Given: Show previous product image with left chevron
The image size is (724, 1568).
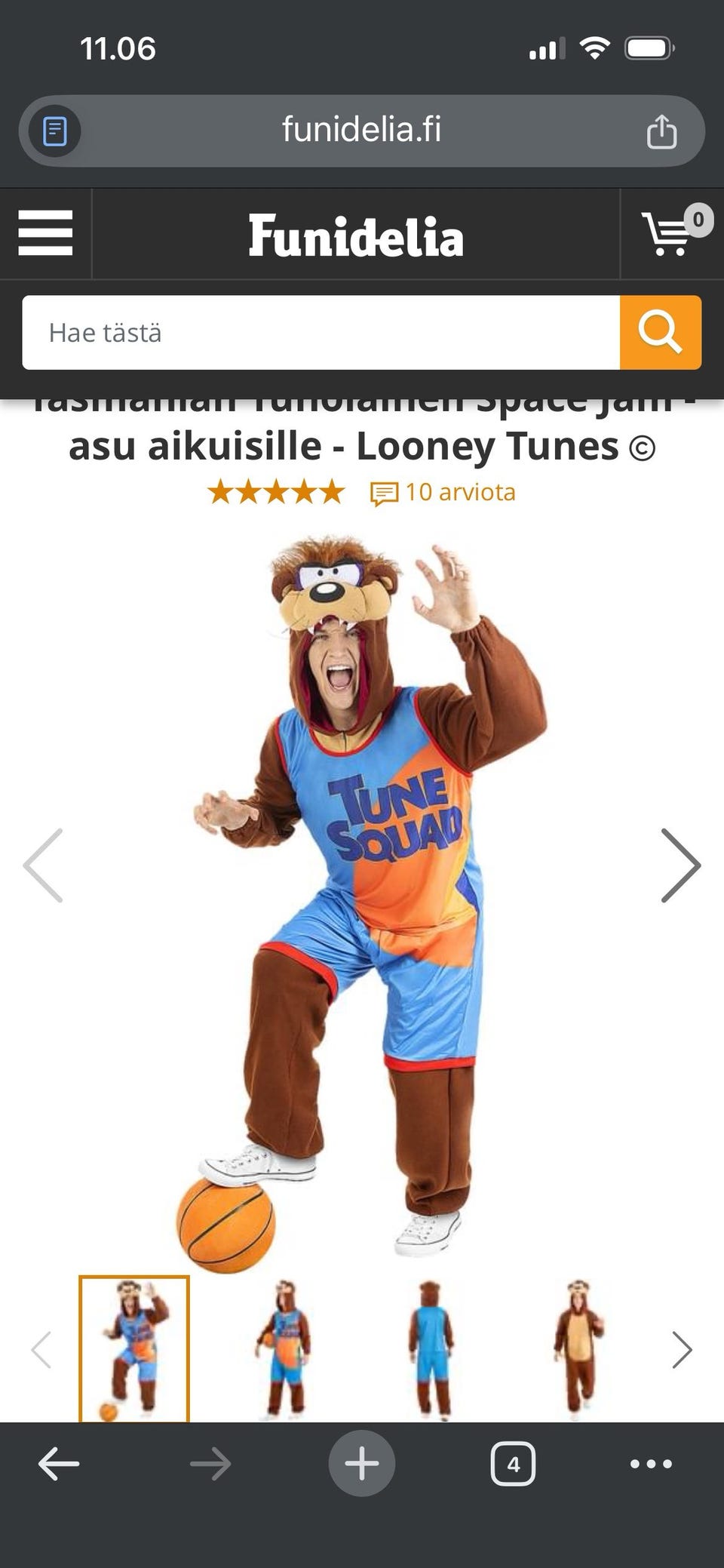Looking at the screenshot, I should coord(44,865).
